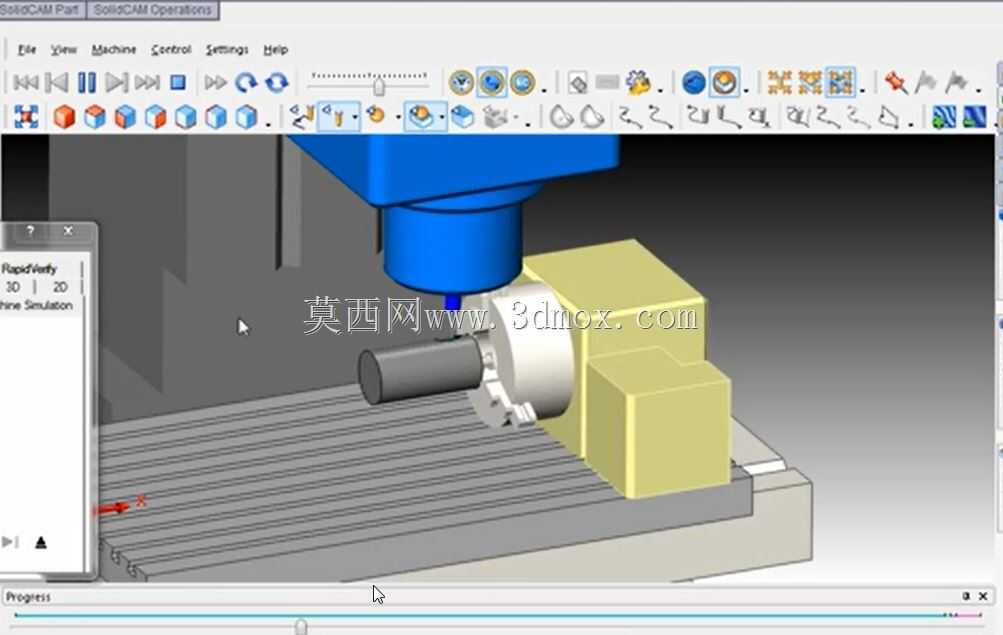Open the dropdown after the grid pattern icons
Screen dimensions: 1003x635
tap(862, 89)
